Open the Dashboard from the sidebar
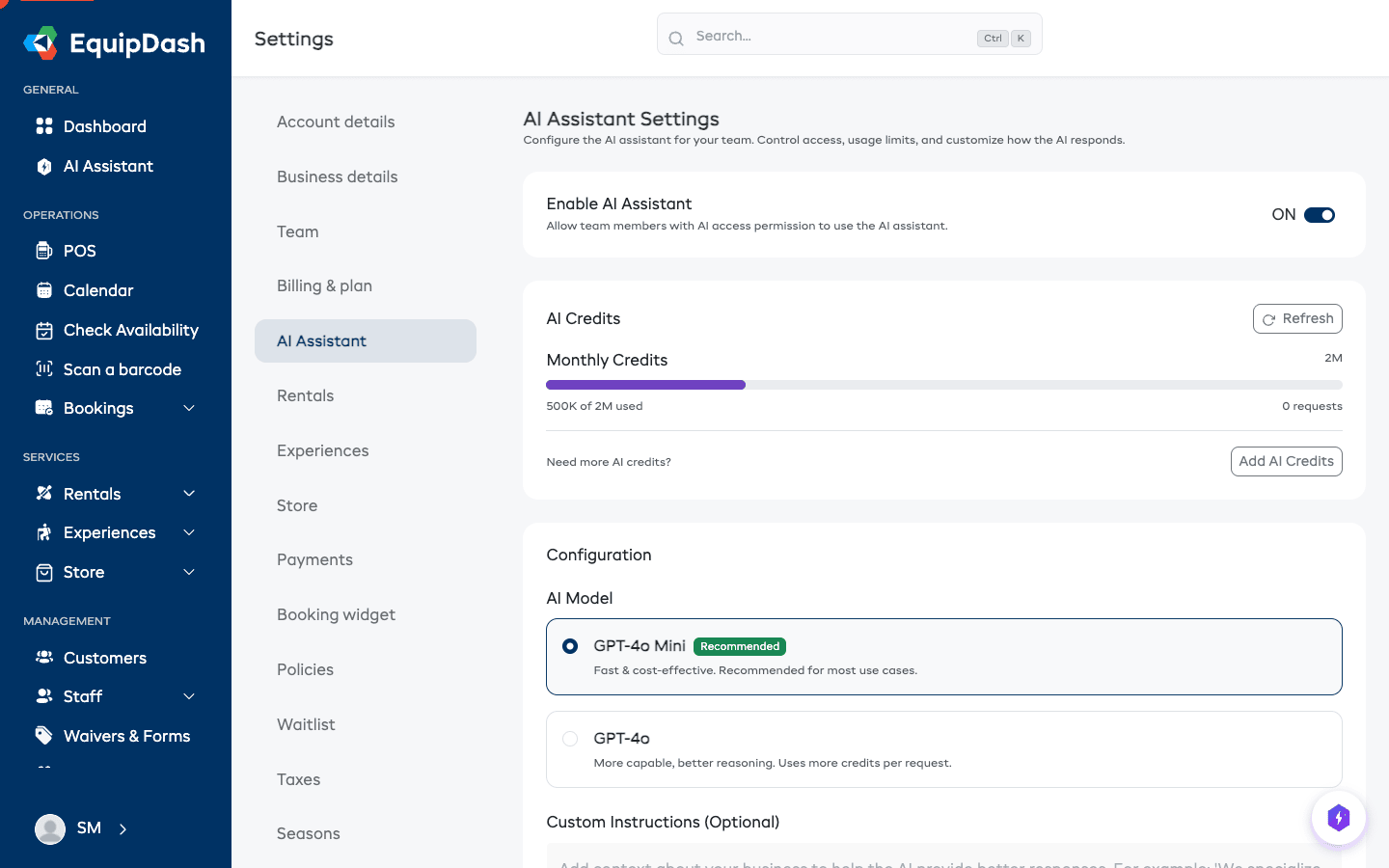This screenshot has height=868, width=1389. click(104, 126)
